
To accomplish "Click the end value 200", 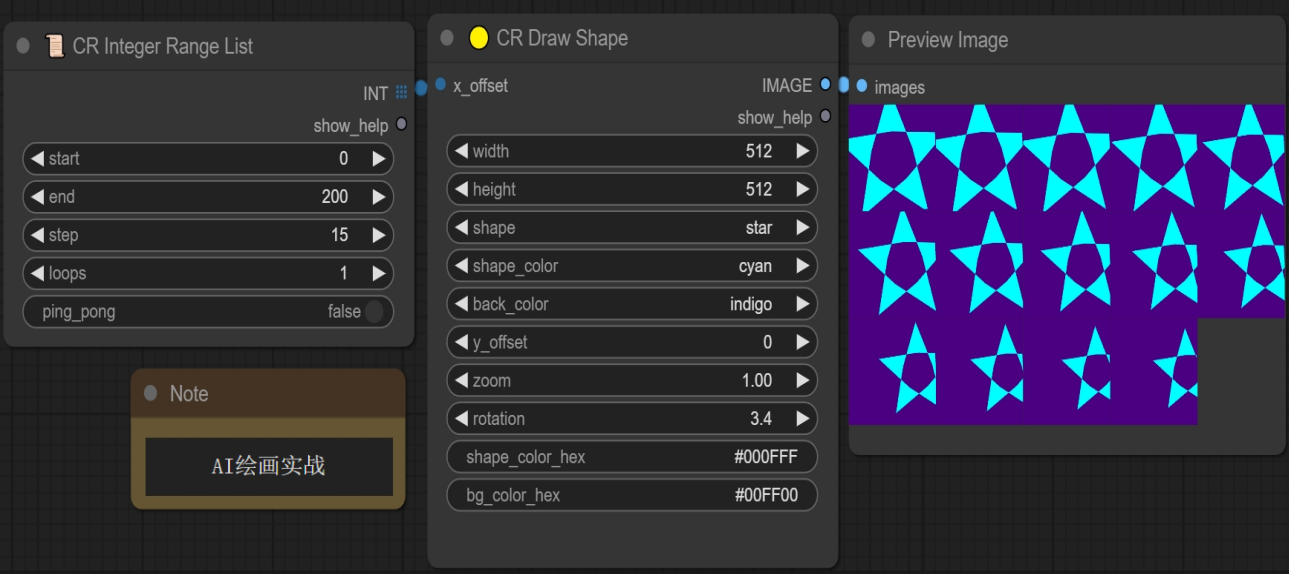I will pos(335,197).
